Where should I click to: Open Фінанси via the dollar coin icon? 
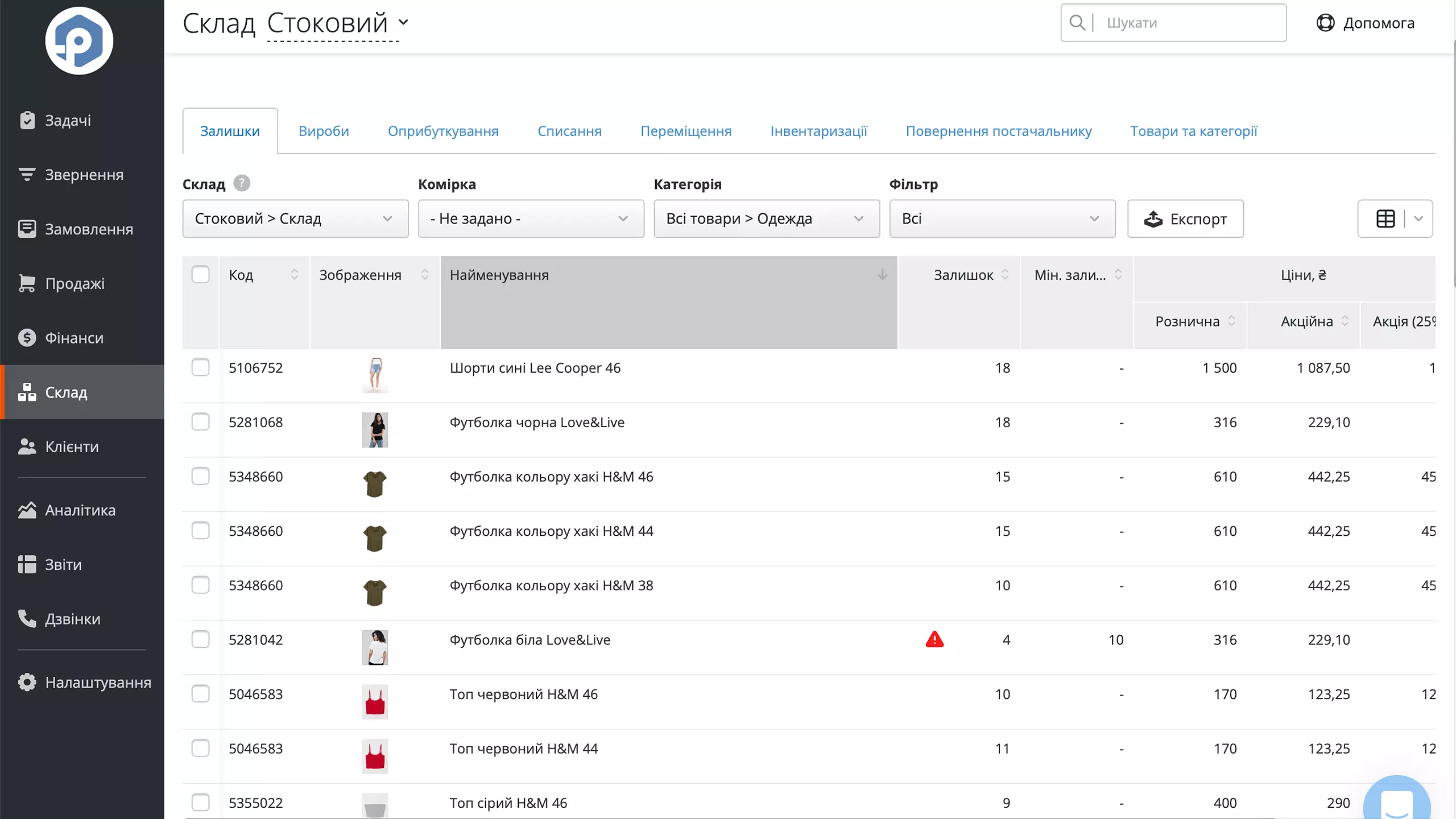(x=27, y=338)
